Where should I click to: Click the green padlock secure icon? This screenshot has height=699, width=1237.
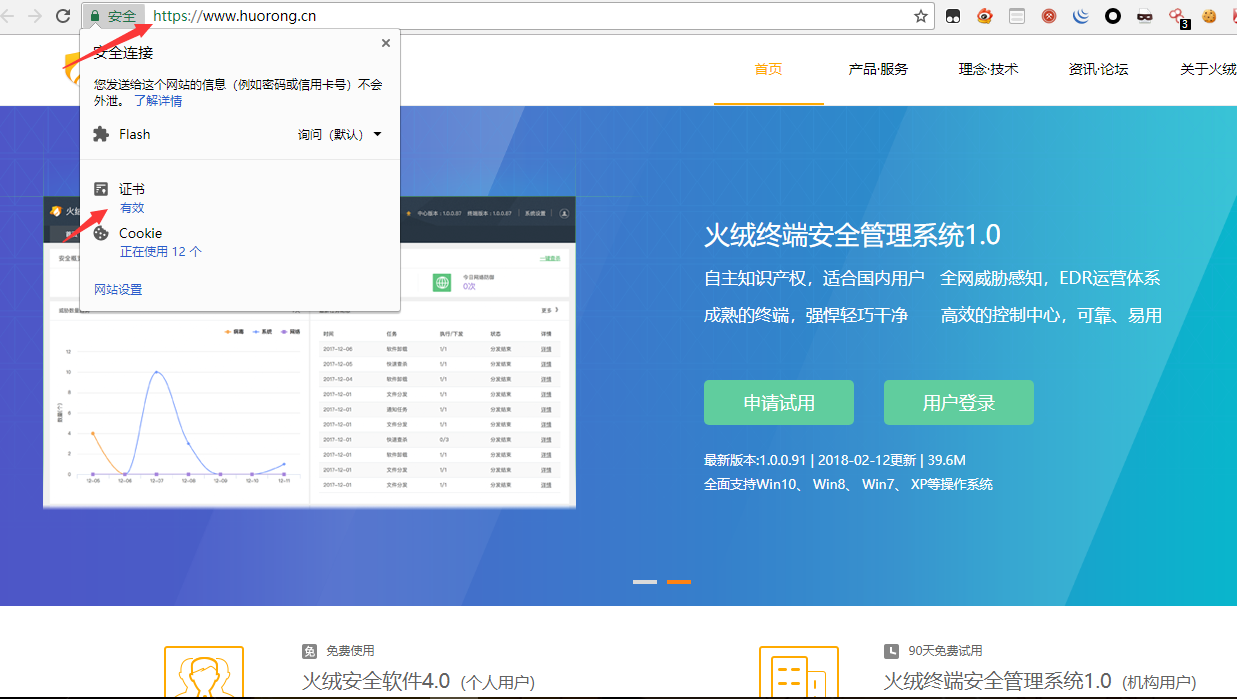tap(95, 16)
